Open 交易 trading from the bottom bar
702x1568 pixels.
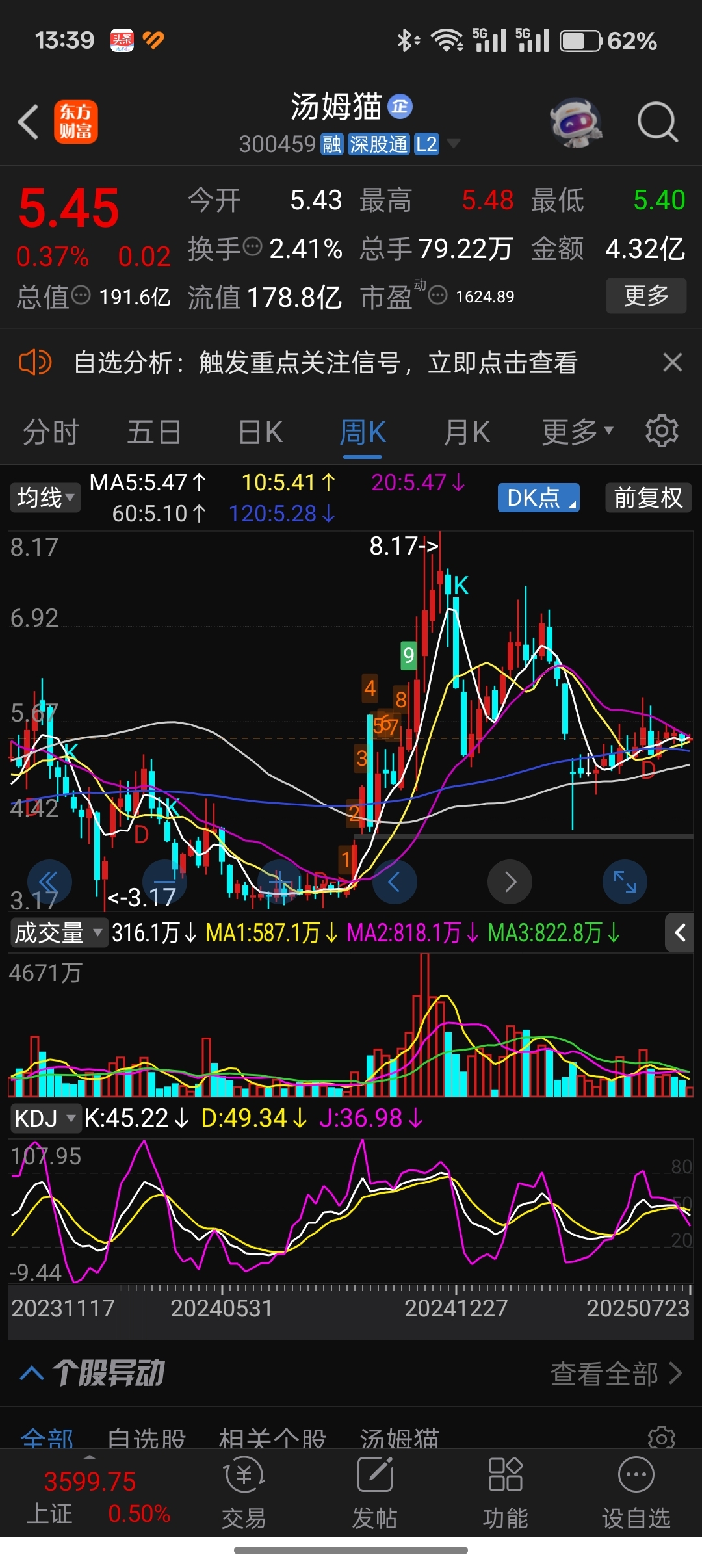244,1494
